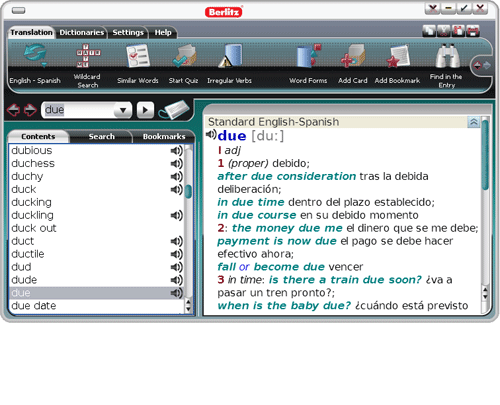
Task: Select the Search tab
Action: click(102, 136)
